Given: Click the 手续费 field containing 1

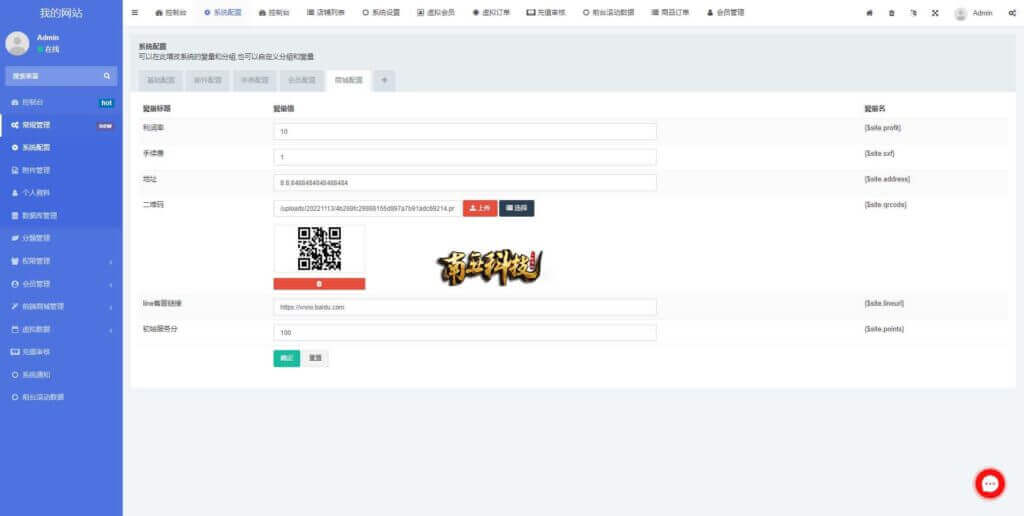Looking at the screenshot, I should click(x=464, y=157).
